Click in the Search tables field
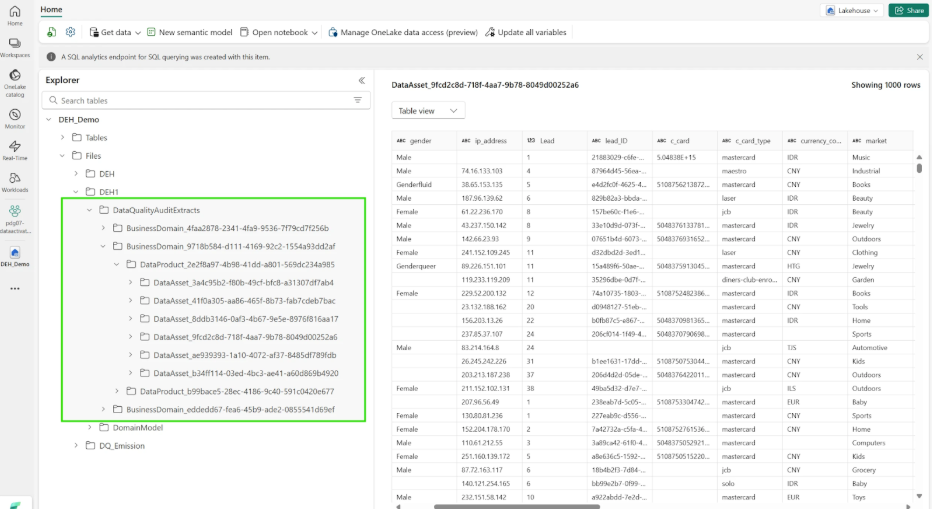The image size is (933, 515). pyautogui.click(x=200, y=101)
